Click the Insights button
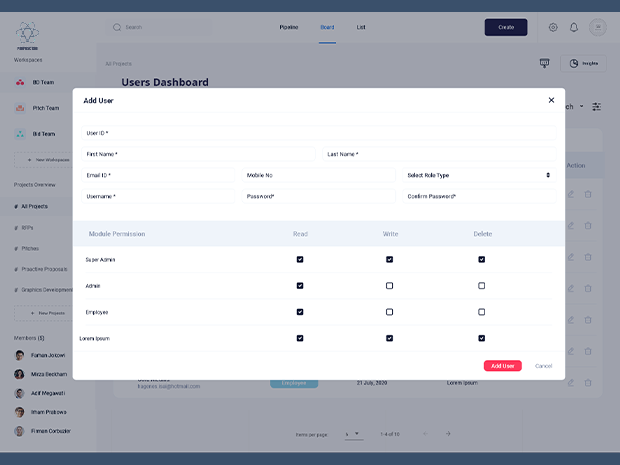This screenshot has height=465, width=620. (x=583, y=63)
